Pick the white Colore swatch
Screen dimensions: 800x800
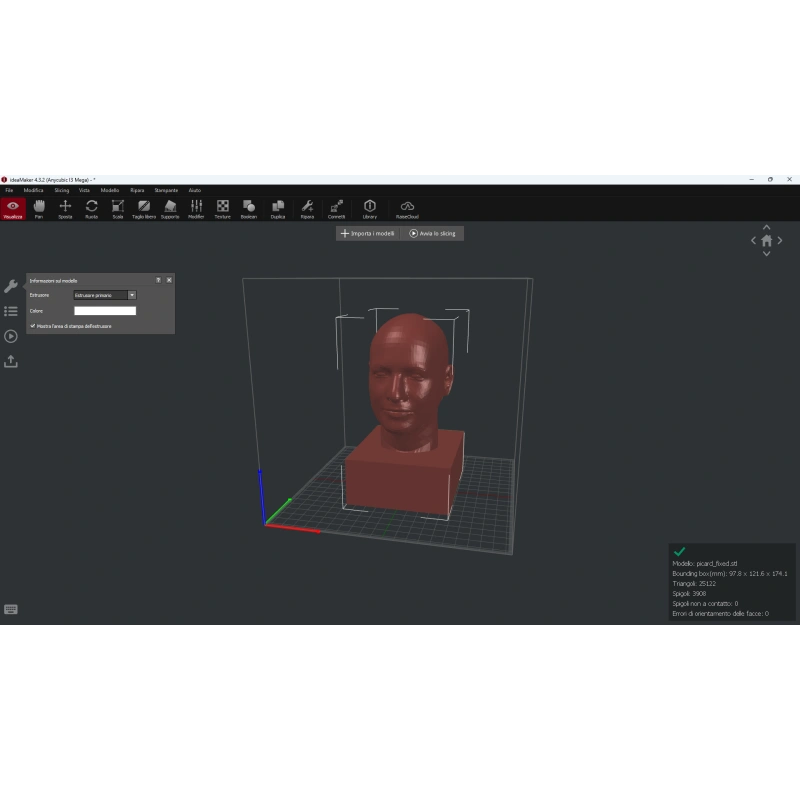click(105, 311)
